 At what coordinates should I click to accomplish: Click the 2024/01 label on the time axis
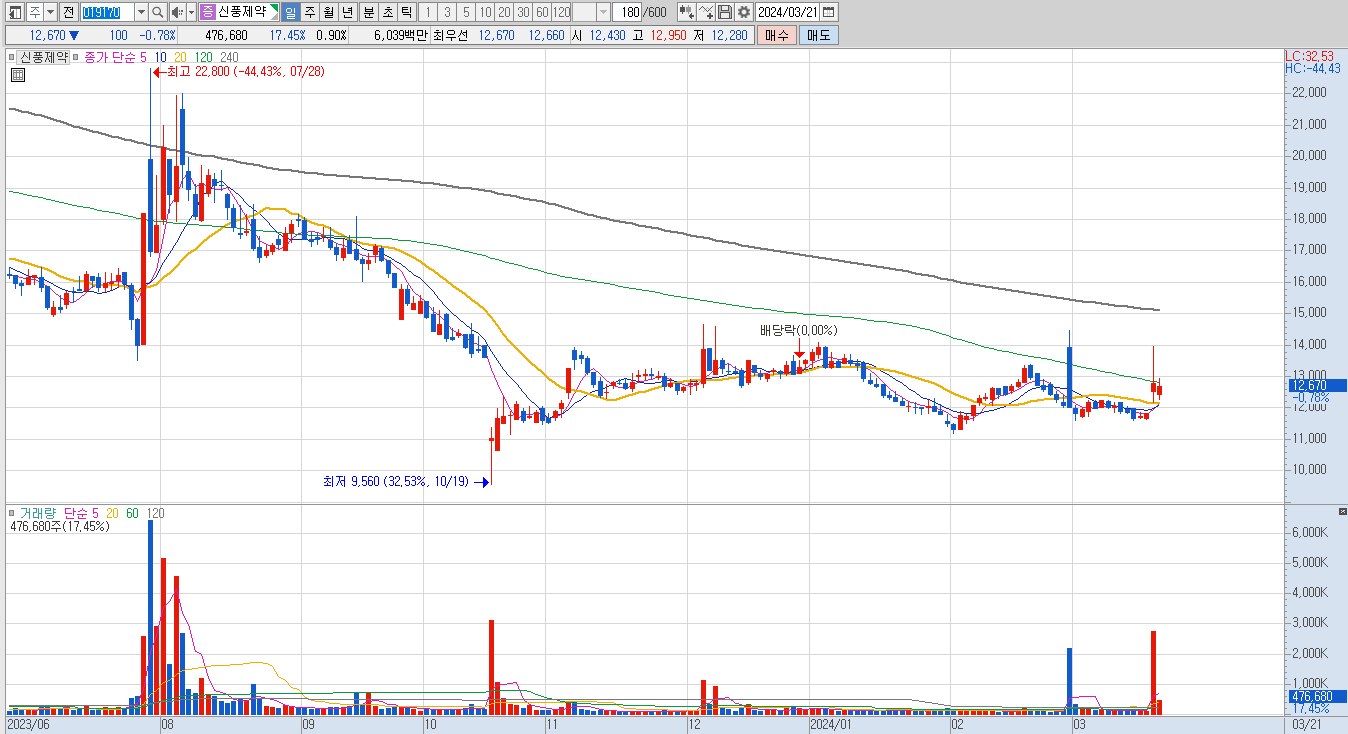pos(830,723)
